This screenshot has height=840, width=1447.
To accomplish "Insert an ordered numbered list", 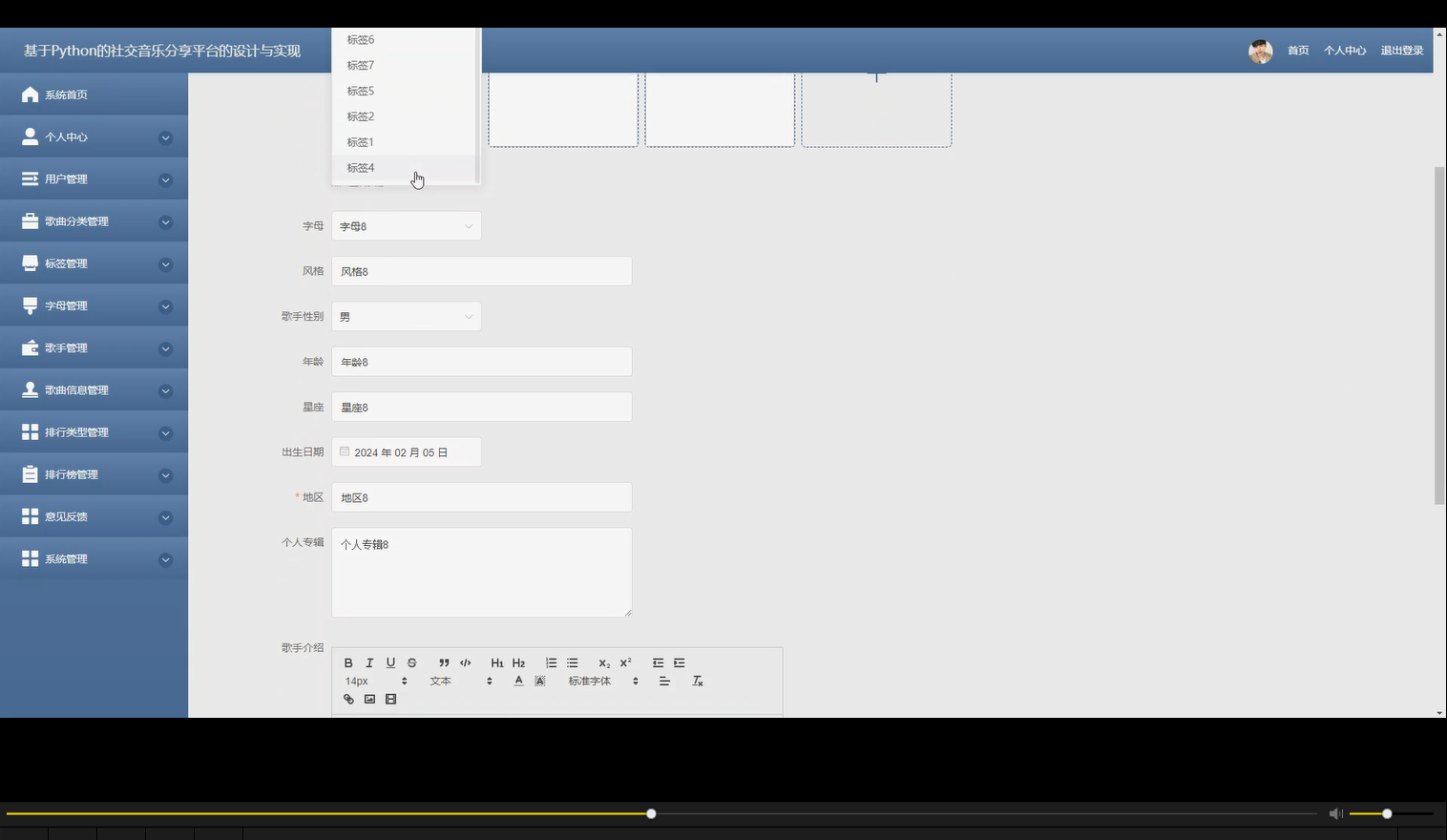I will (x=551, y=662).
